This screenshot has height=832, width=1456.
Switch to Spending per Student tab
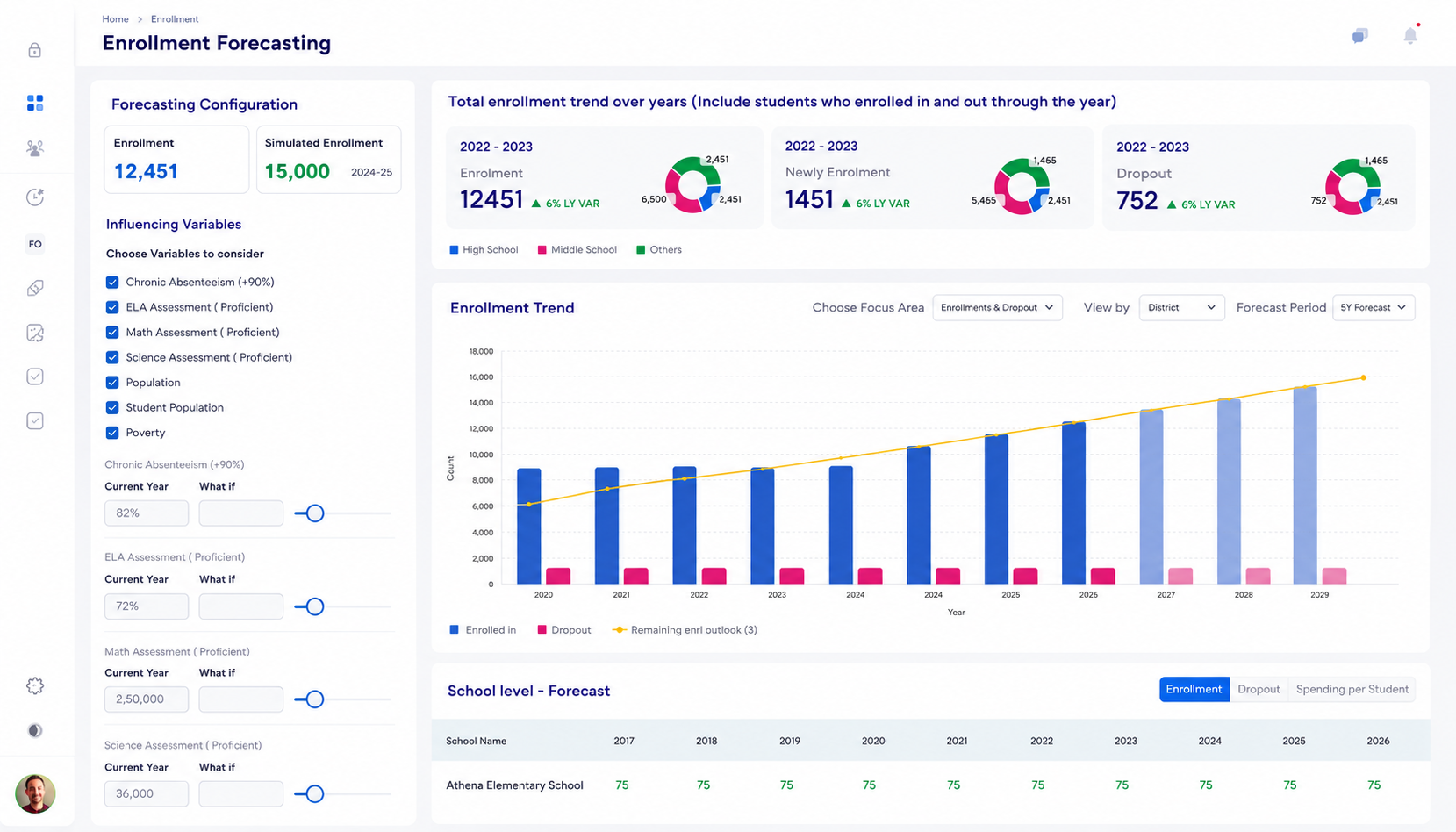coord(1352,689)
